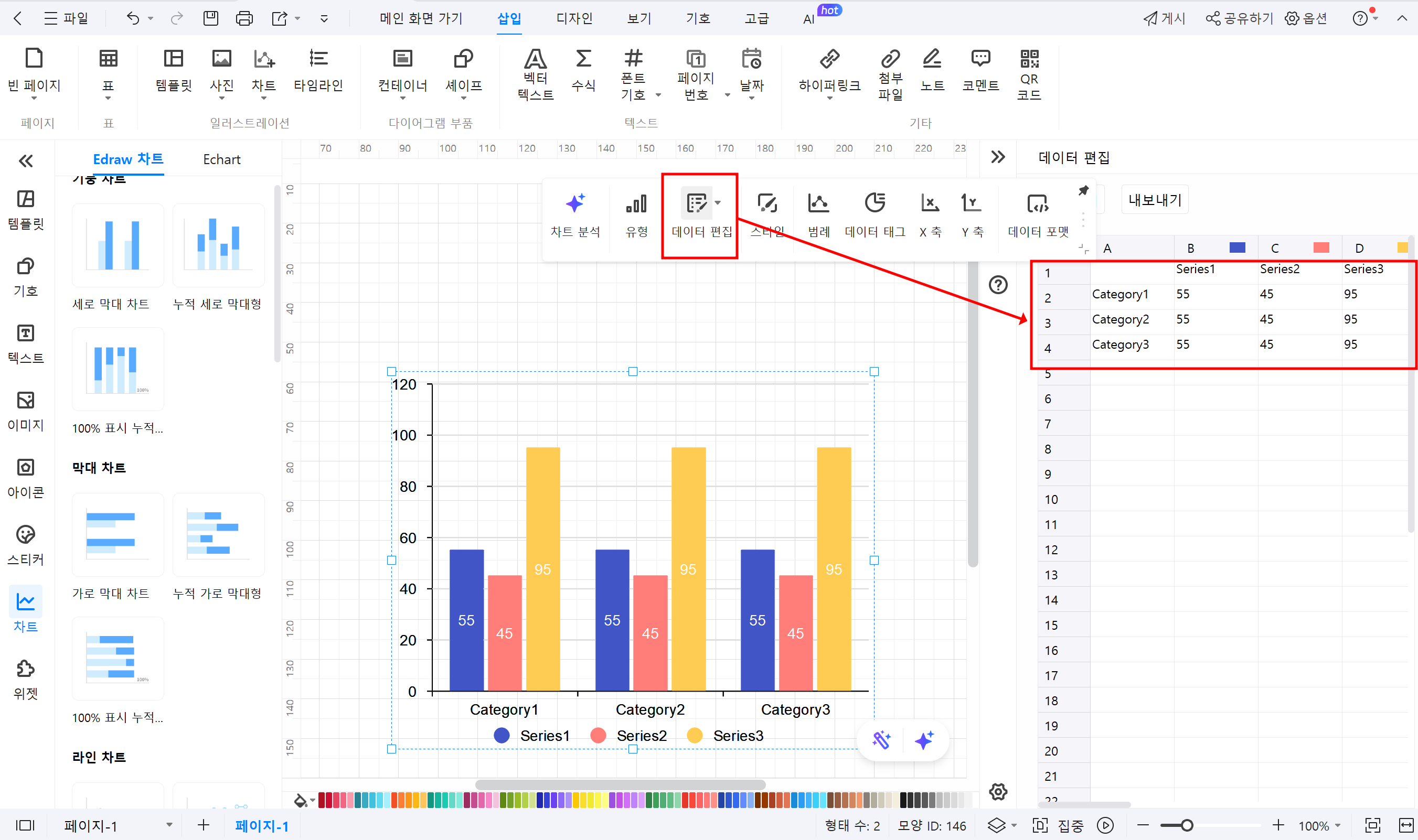The height and width of the screenshot is (840, 1418).
Task: Collapse the ribbon with top-right chevron
Action: [x=1402, y=18]
